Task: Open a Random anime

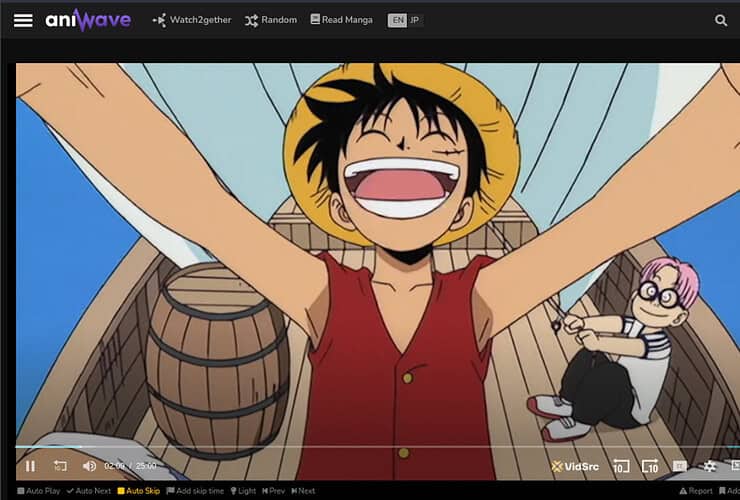Action: 271,20
